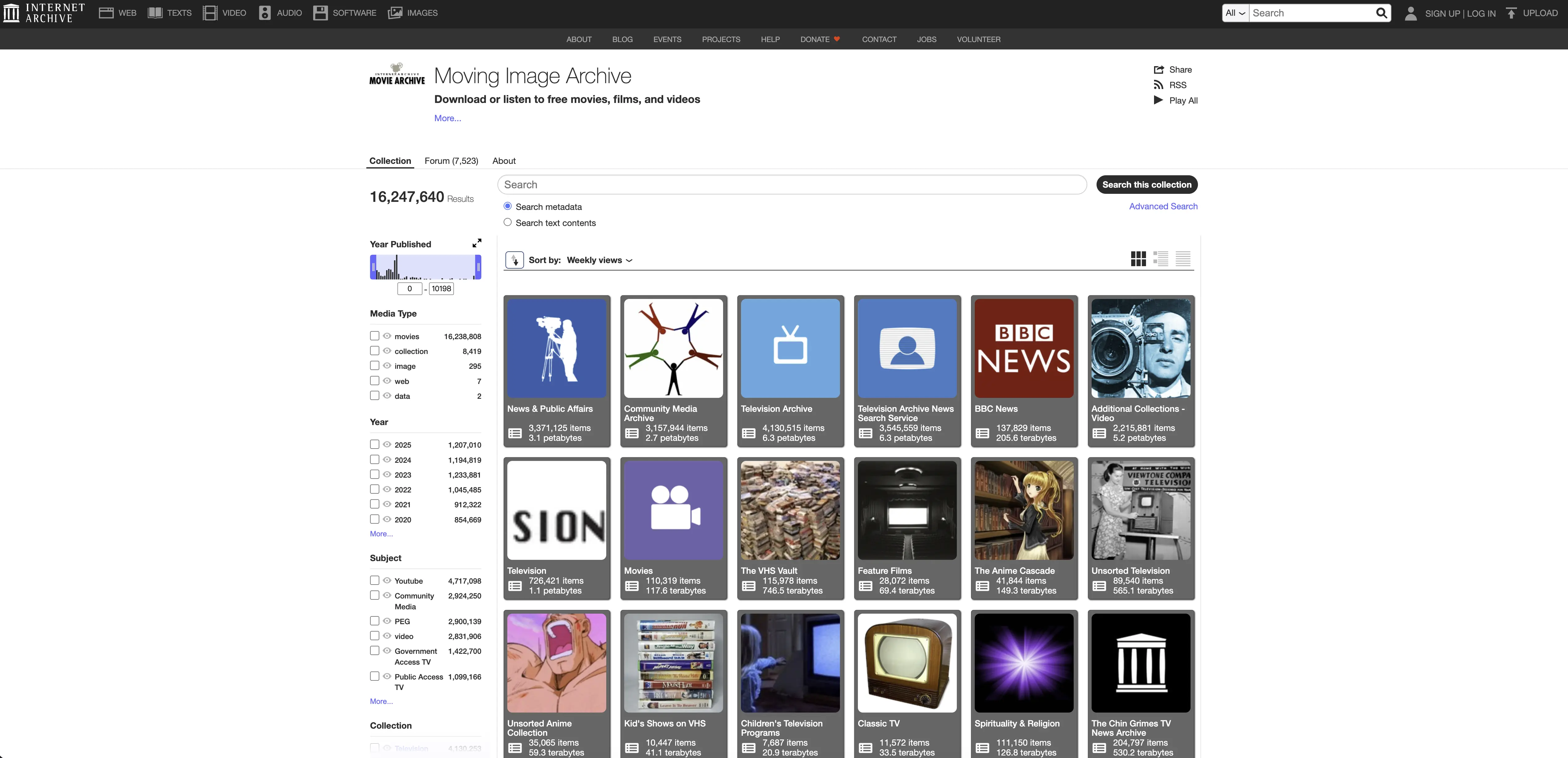Click the magnifier search icon in top bar
The image size is (1568, 758).
(1381, 13)
